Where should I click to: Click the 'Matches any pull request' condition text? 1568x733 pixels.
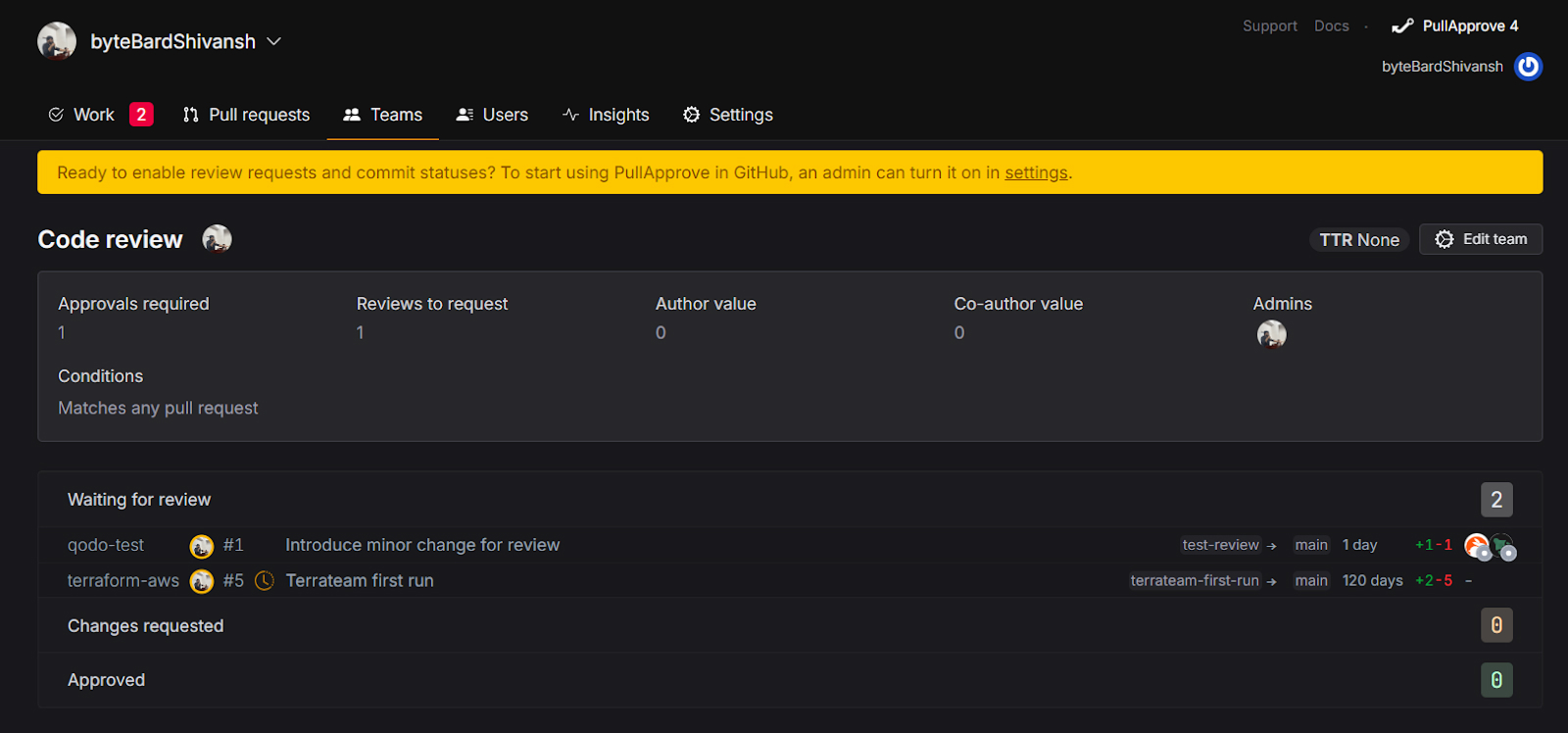(158, 408)
